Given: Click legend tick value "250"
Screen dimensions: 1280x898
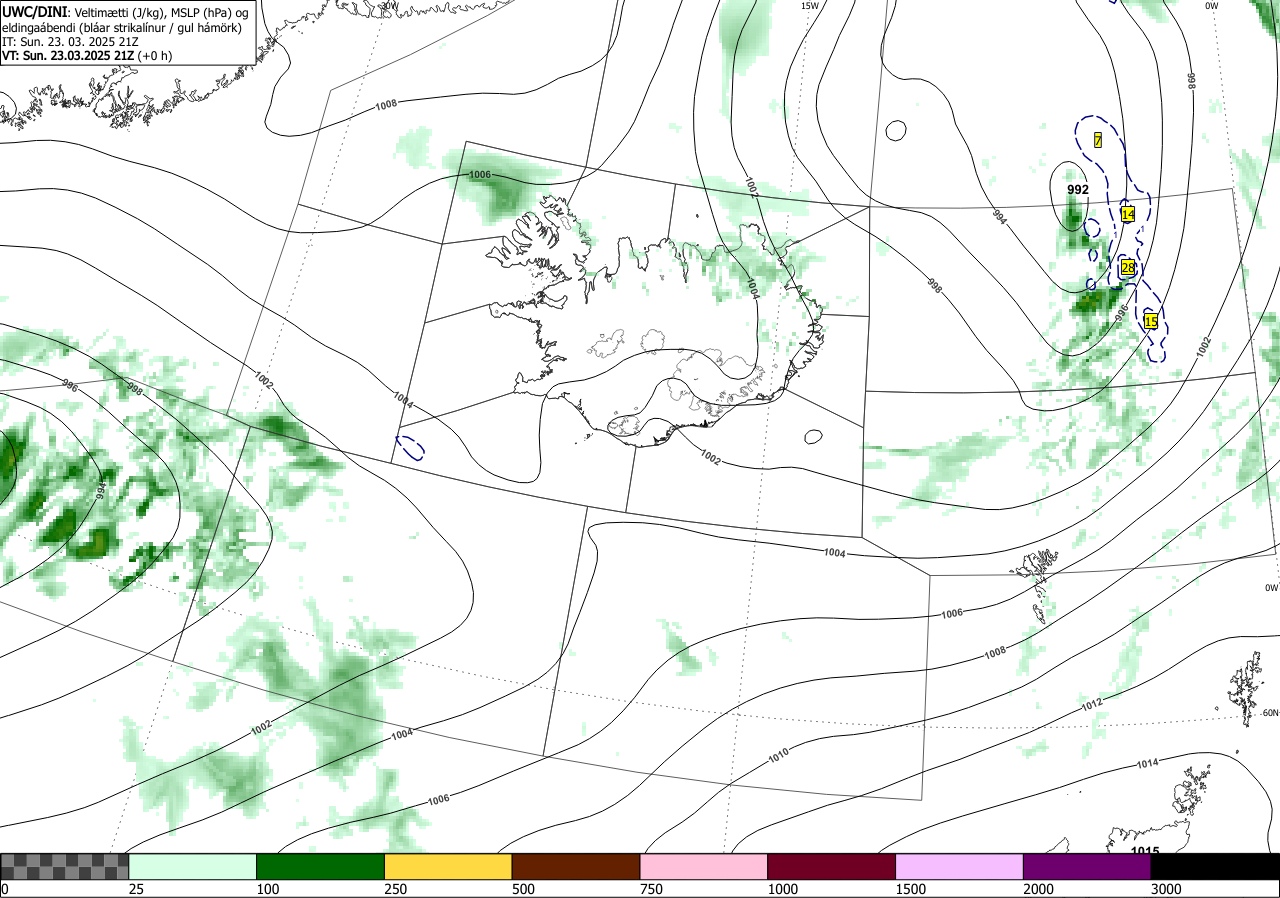Looking at the screenshot, I should (x=394, y=889).
